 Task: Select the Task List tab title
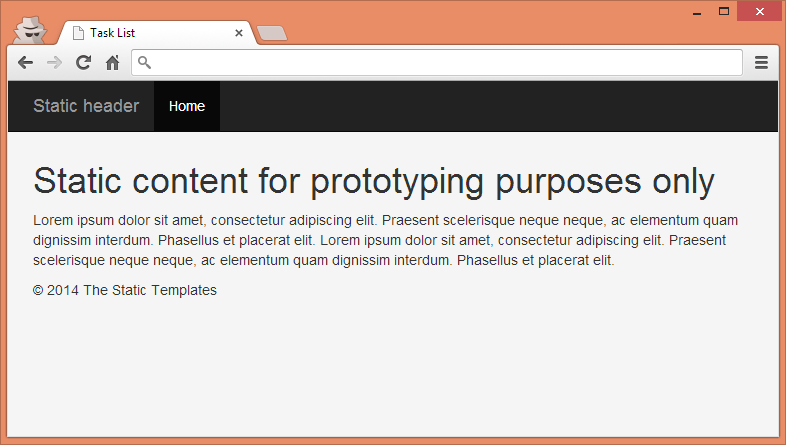[112, 33]
